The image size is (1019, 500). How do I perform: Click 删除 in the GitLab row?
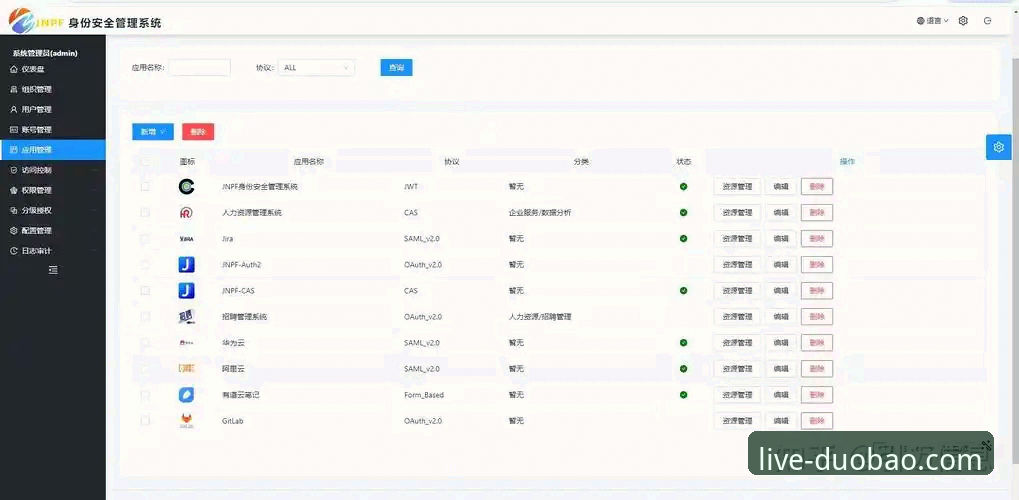tap(817, 421)
